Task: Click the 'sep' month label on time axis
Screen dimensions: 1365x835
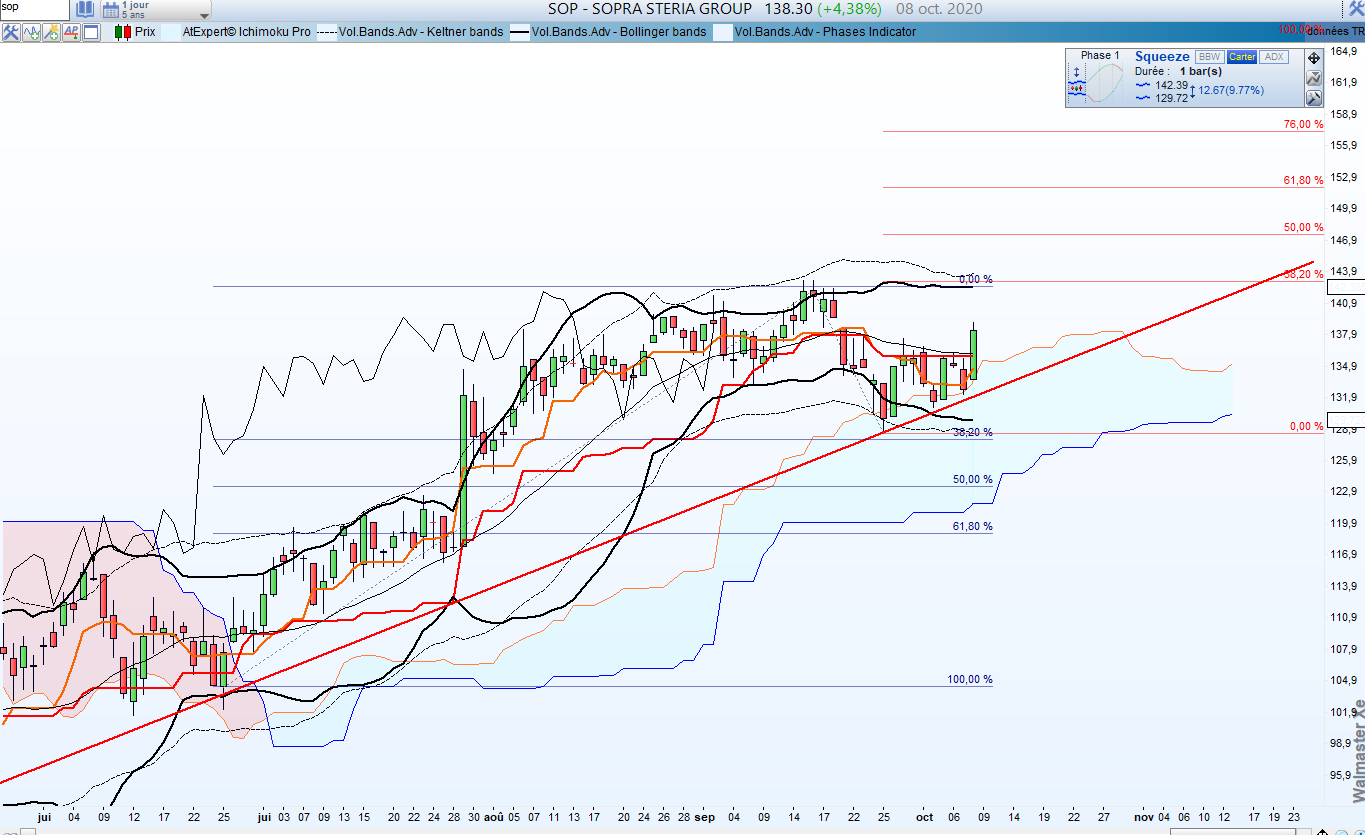Action: pyautogui.click(x=706, y=817)
